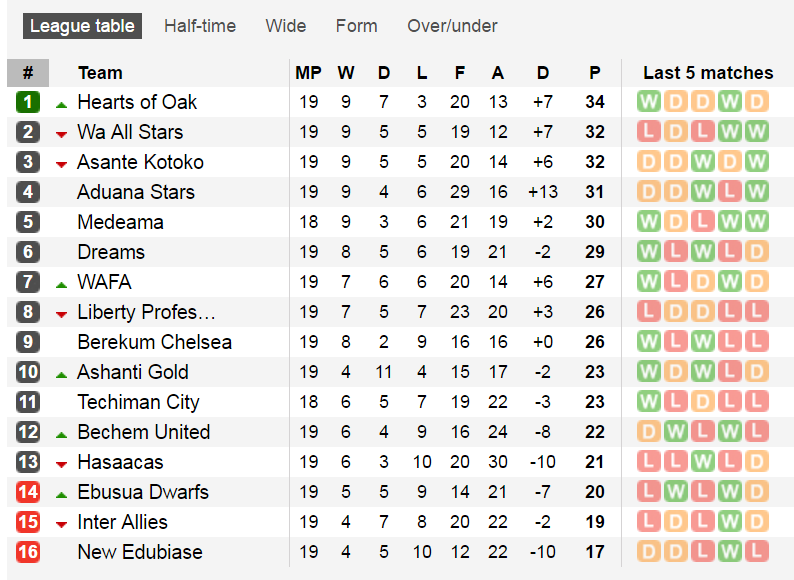Click the Team column header
The image size is (794, 580).
[x=100, y=72]
